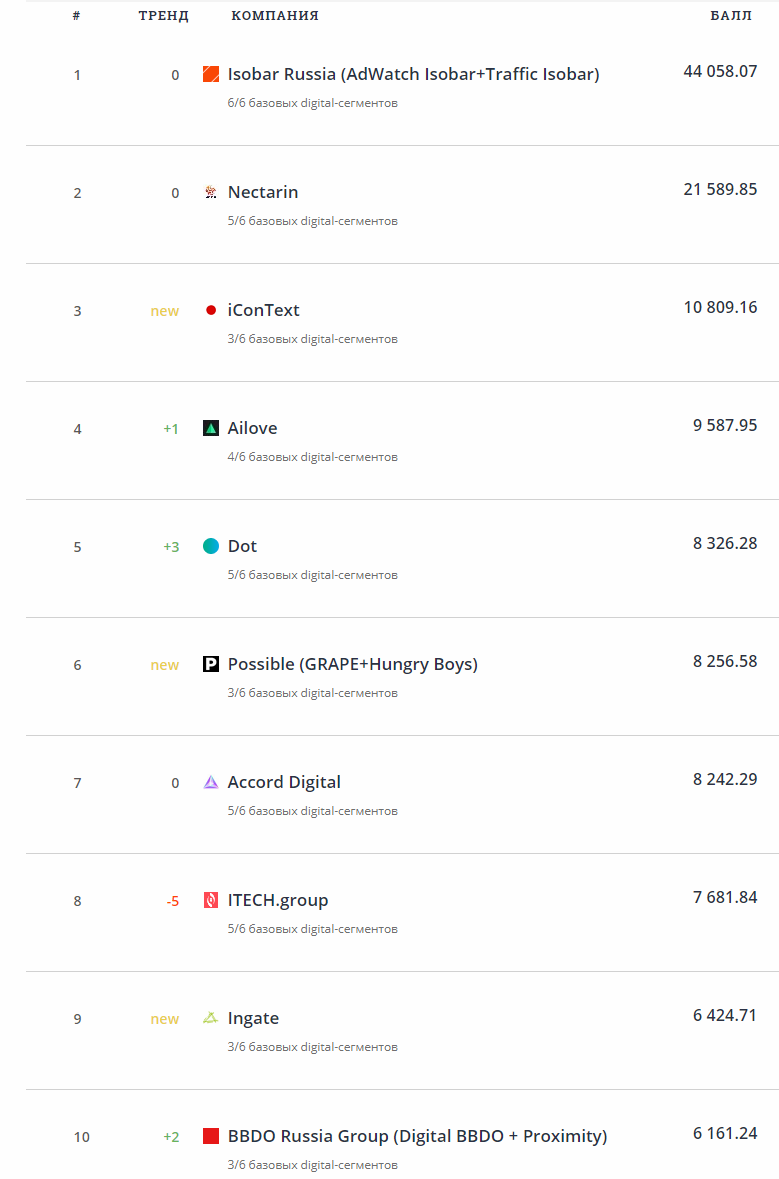
Task: Click the 44 058.07 score value
Action: click(x=720, y=72)
